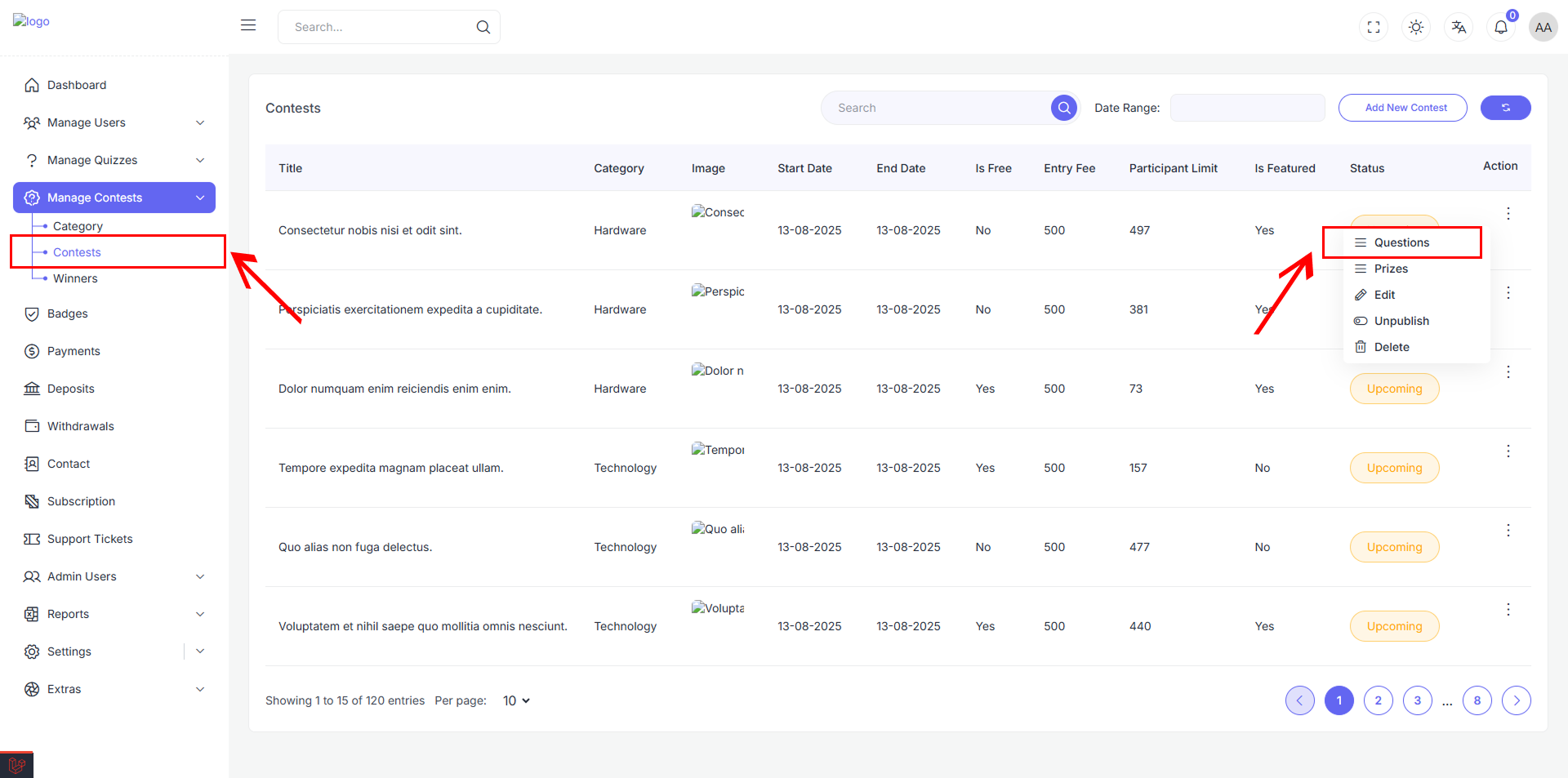The width and height of the screenshot is (1568, 778).
Task: Open the Contests submenu item
Action: [77, 252]
